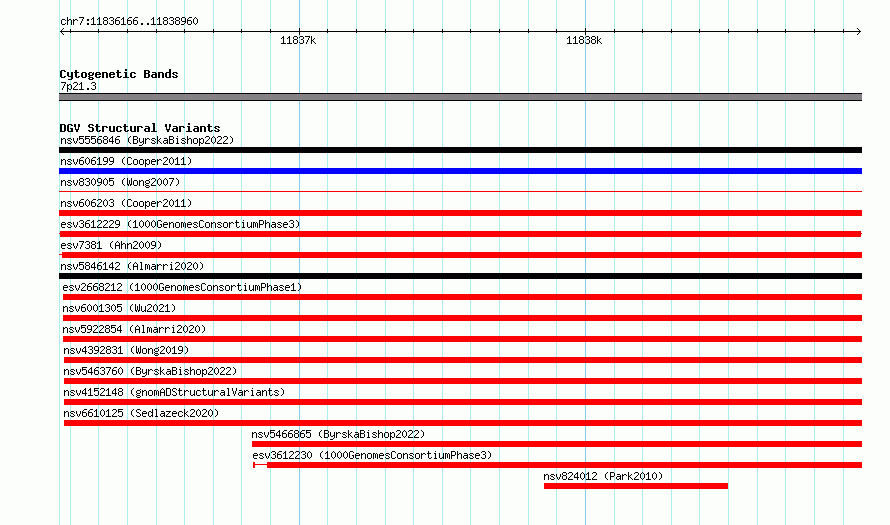Open esv3612230 (1000GenomesConsortiumPhase3) label

pos(372,455)
